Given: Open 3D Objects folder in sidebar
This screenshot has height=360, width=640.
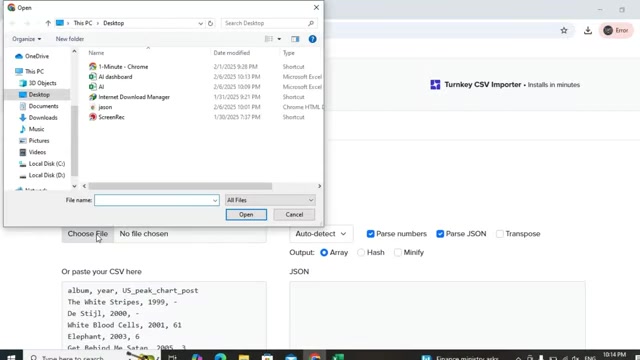Looking at the screenshot, I should [x=38, y=83].
